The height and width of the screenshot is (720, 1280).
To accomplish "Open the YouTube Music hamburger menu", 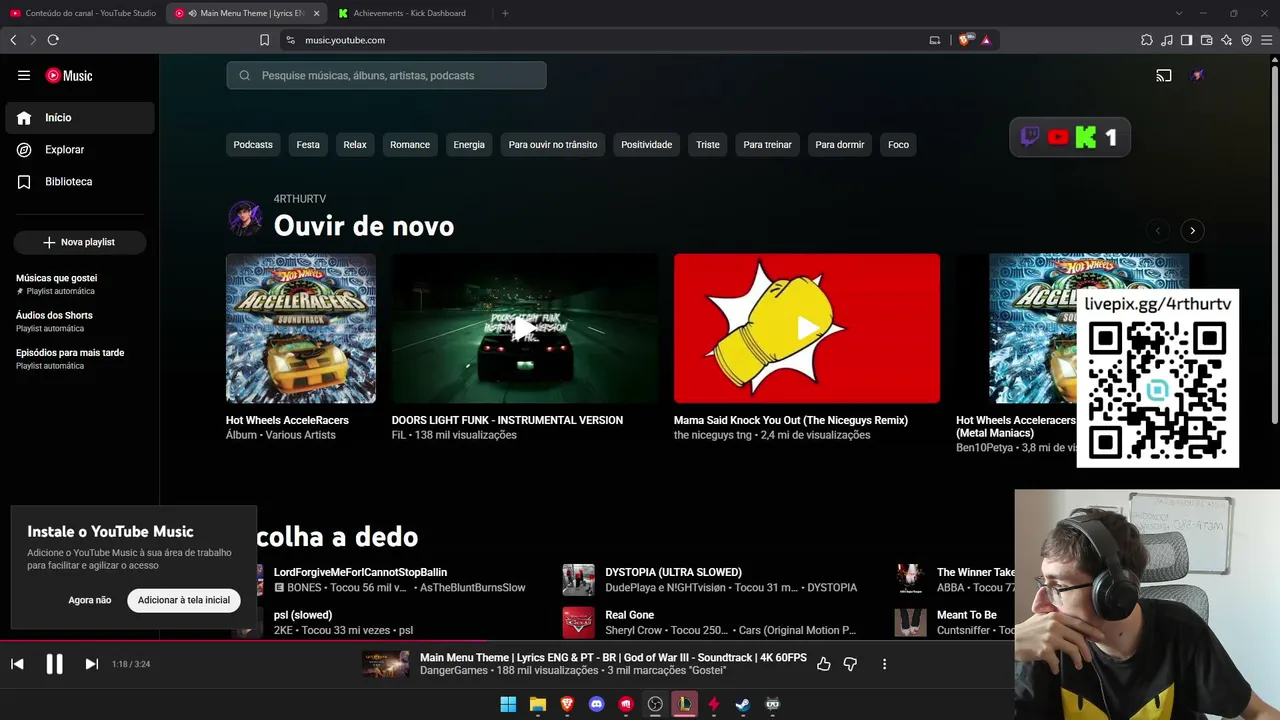I will pyautogui.click(x=24, y=75).
